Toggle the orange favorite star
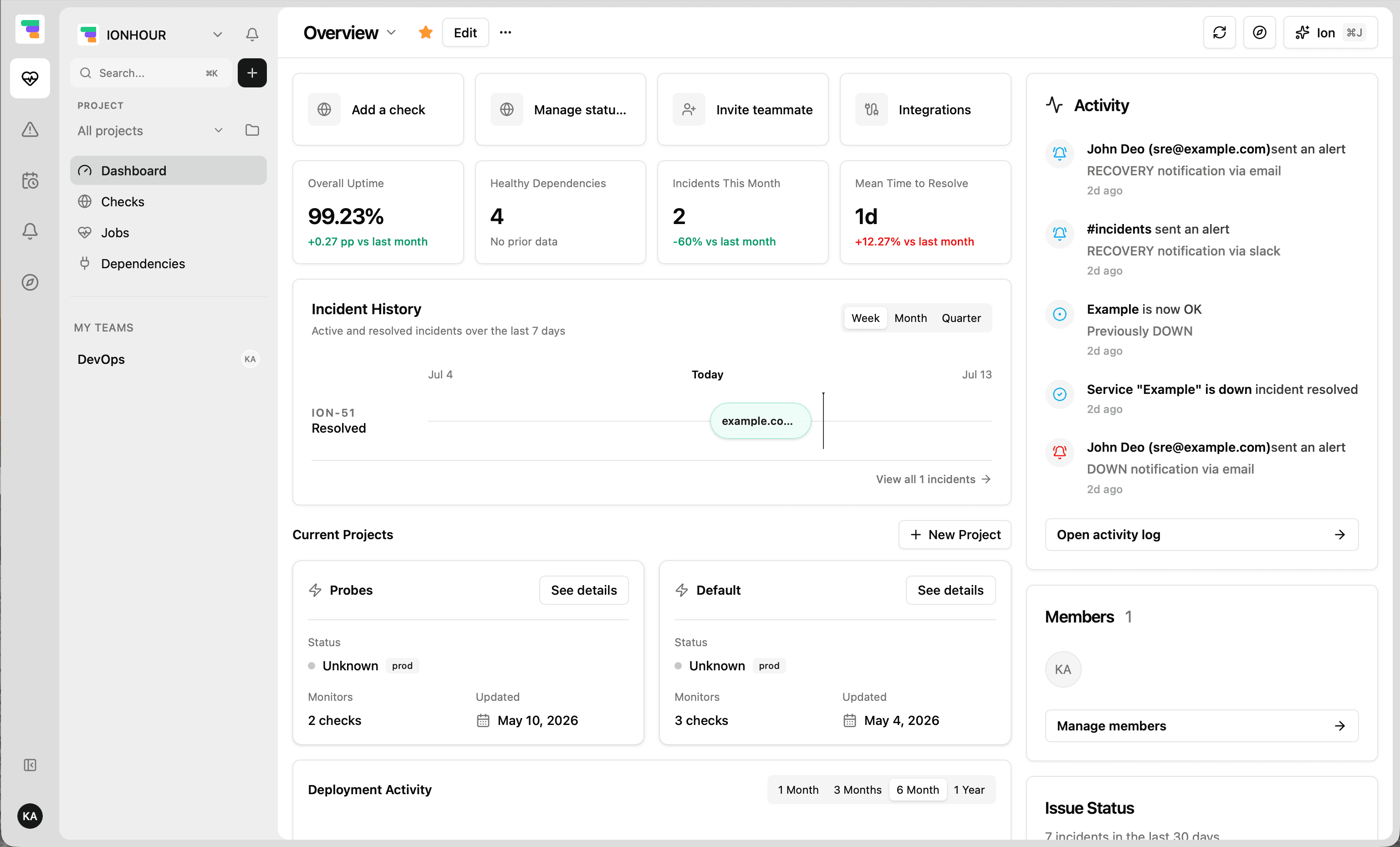This screenshot has width=1400, height=847. point(425,32)
